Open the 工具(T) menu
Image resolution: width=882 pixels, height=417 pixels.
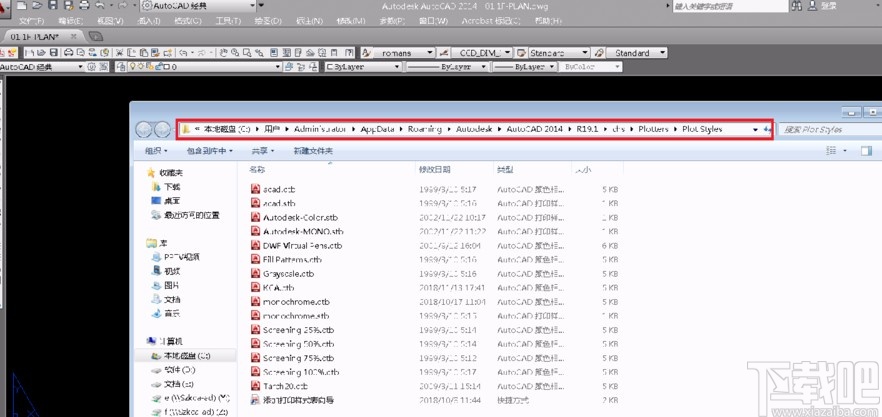(228, 21)
